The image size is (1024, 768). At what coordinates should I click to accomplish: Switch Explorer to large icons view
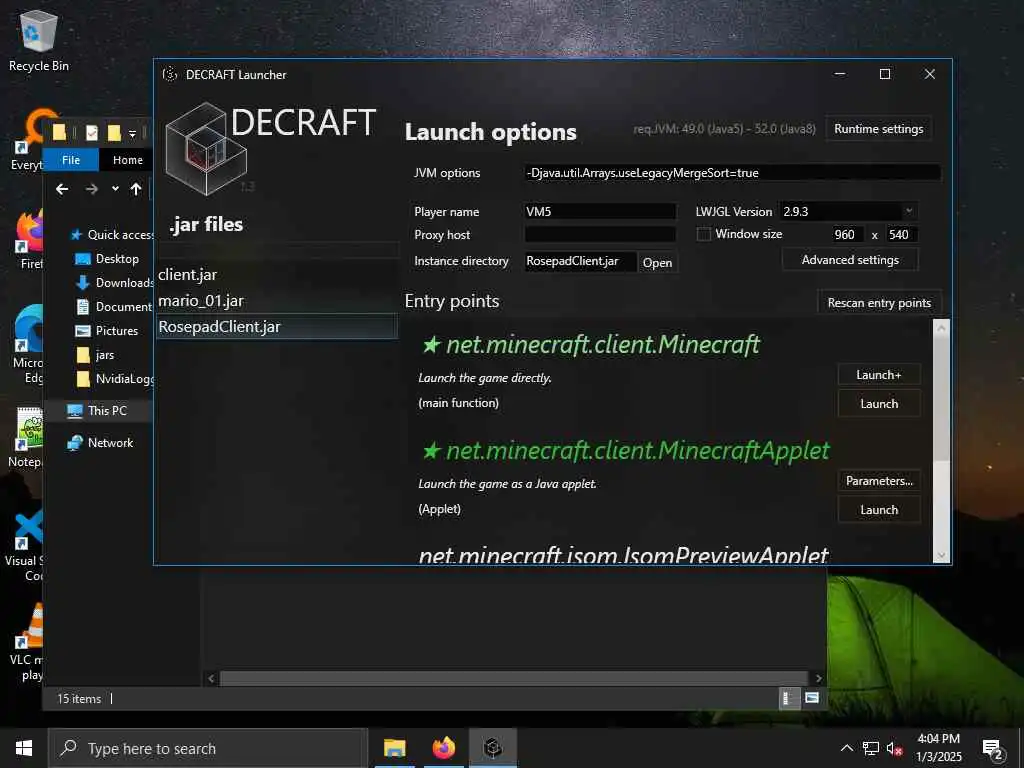[x=812, y=698]
